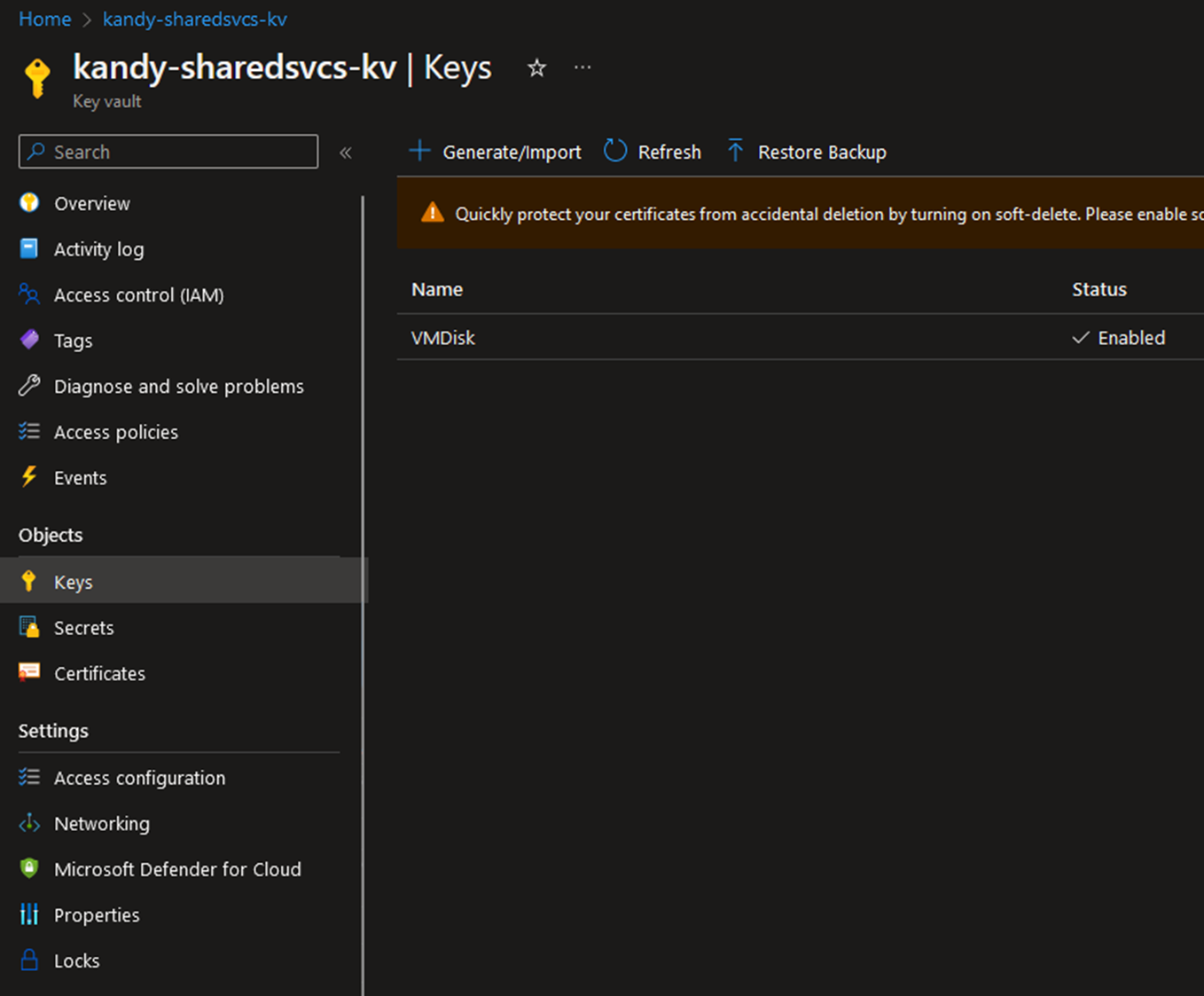Click the Certificates icon in sidebar
Viewport: 1204px width, 996px height.
29,672
